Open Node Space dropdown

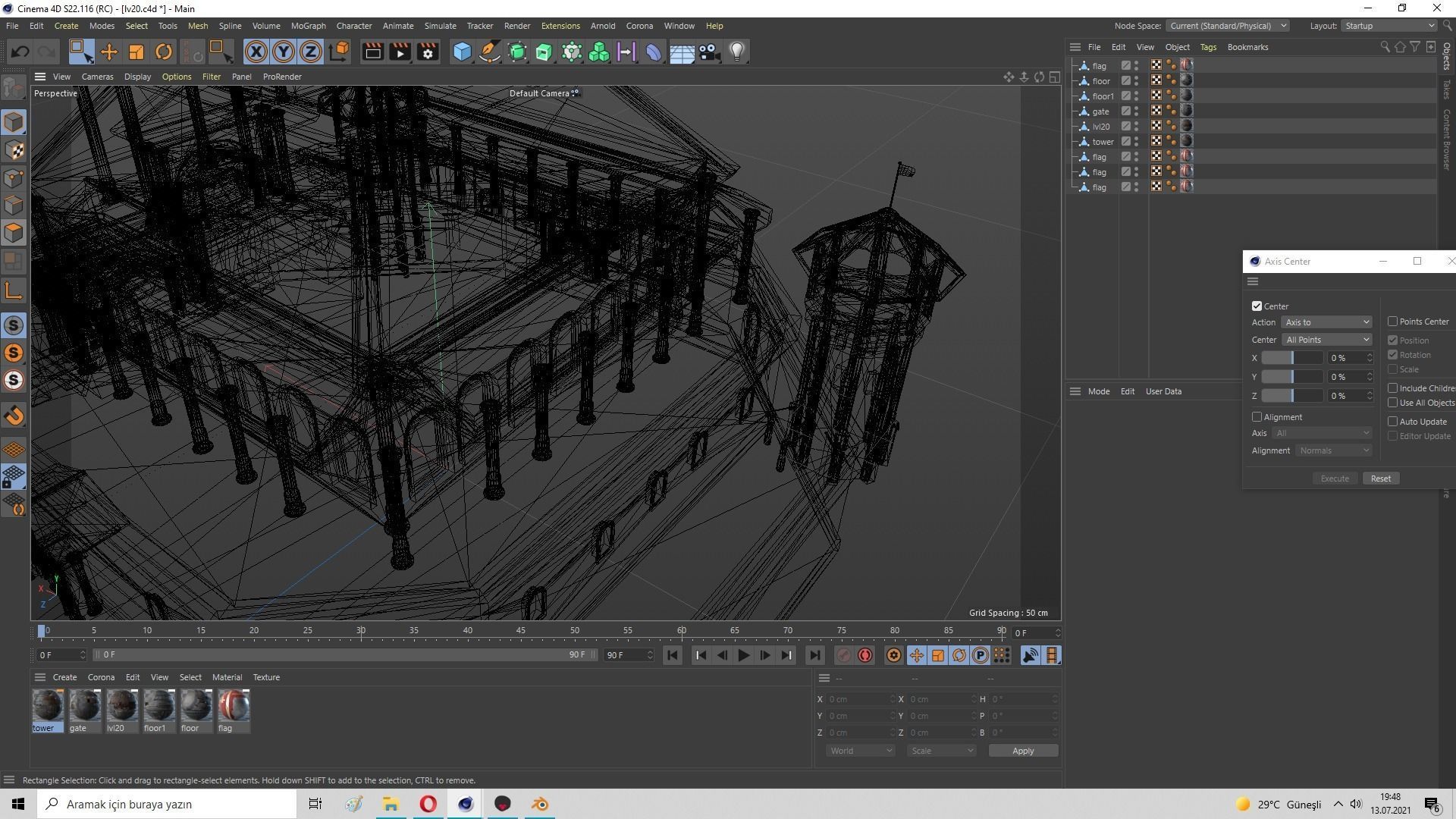click(x=1227, y=26)
